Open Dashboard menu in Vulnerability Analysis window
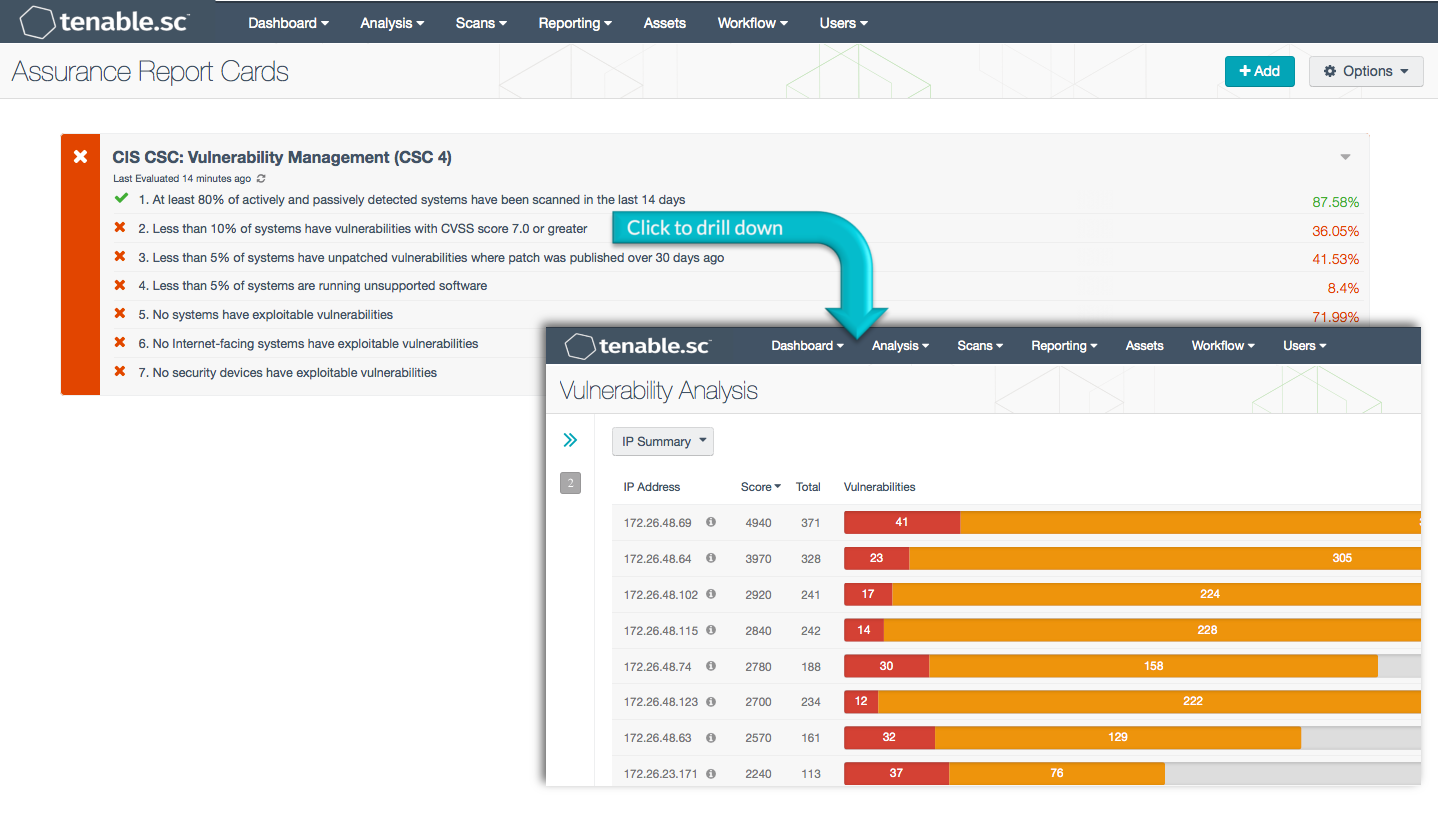This screenshot has width=1440, height=820. coord(807,346)
